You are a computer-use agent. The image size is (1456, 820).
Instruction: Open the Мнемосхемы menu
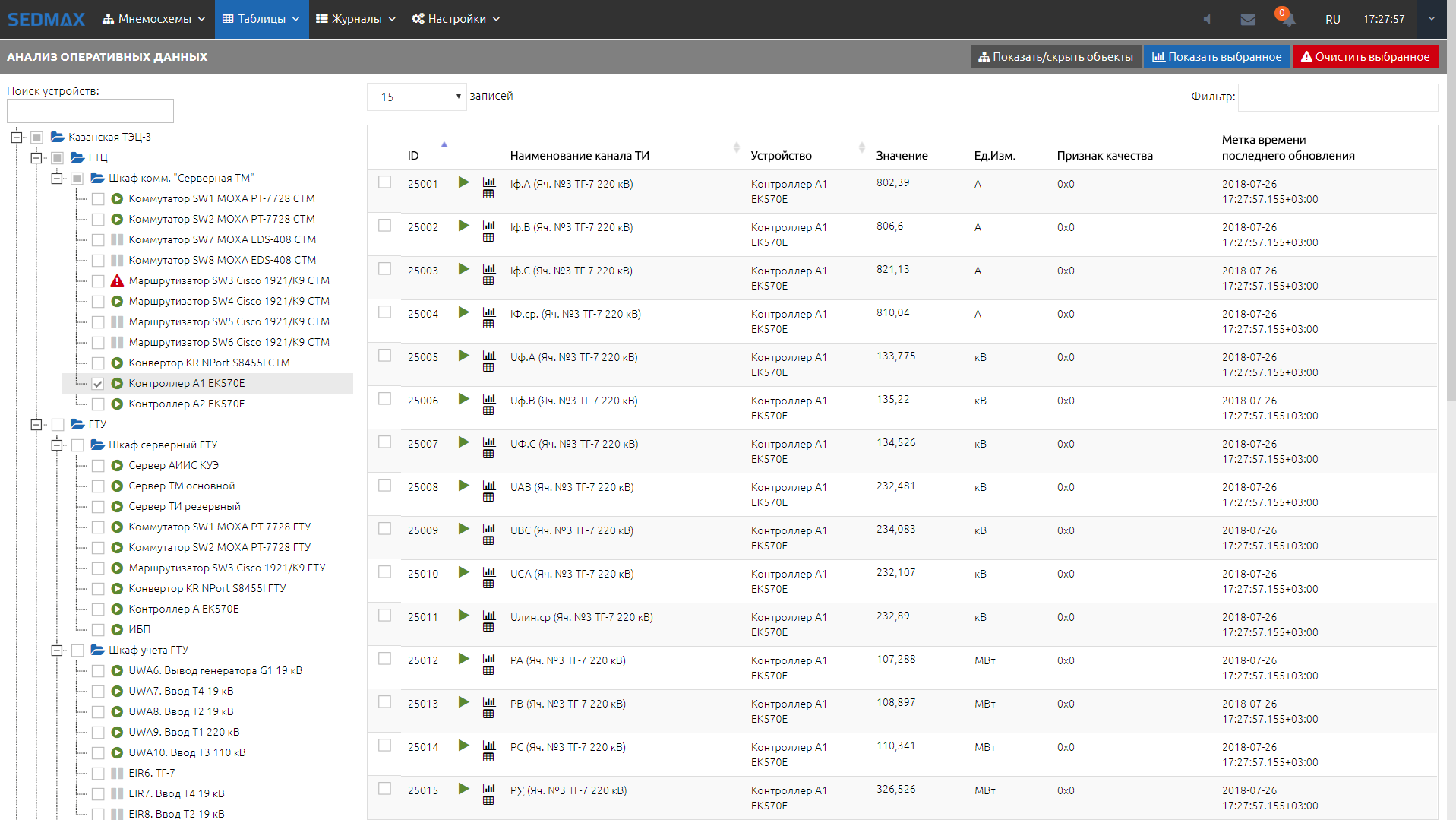pos(154,19)
